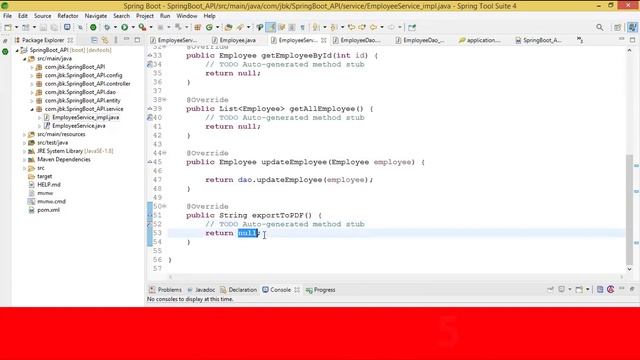Toggle Show Whitespace Characters pilcrow icon
This screenshot has height=360, width=640.
pyautogui.click(x=302, y=27)
